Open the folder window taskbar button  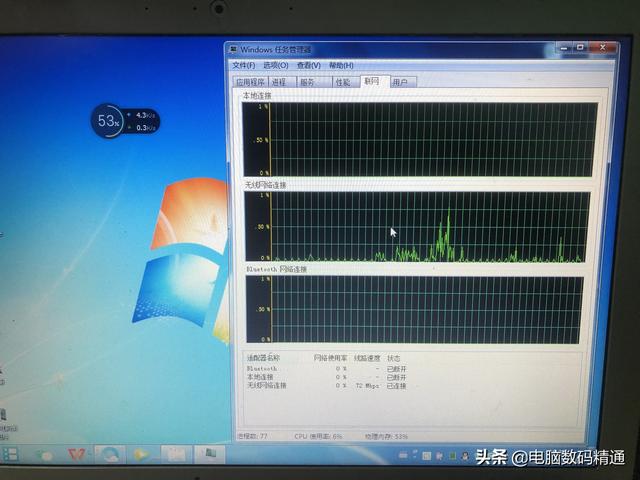[x=176, y=455]
